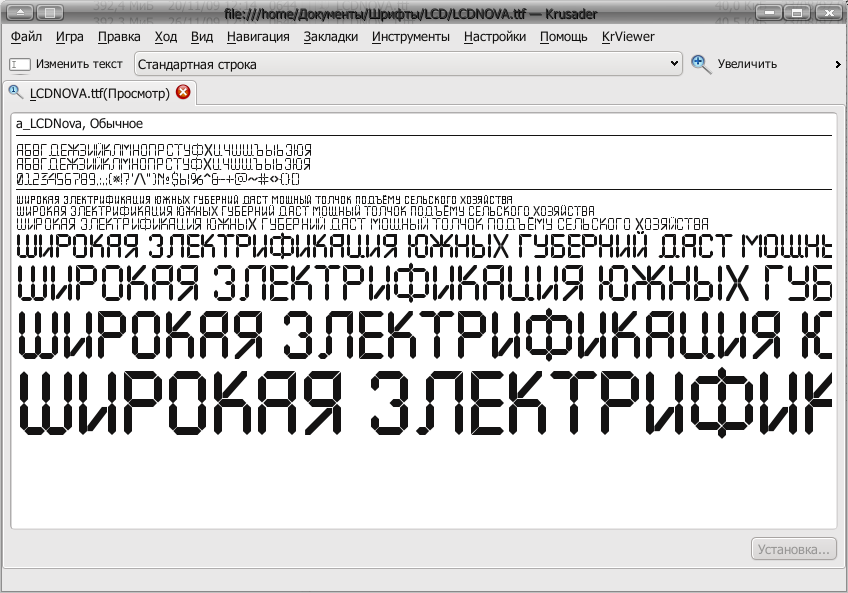
Task: Close the Krusader window
Action: pos(827,12)
